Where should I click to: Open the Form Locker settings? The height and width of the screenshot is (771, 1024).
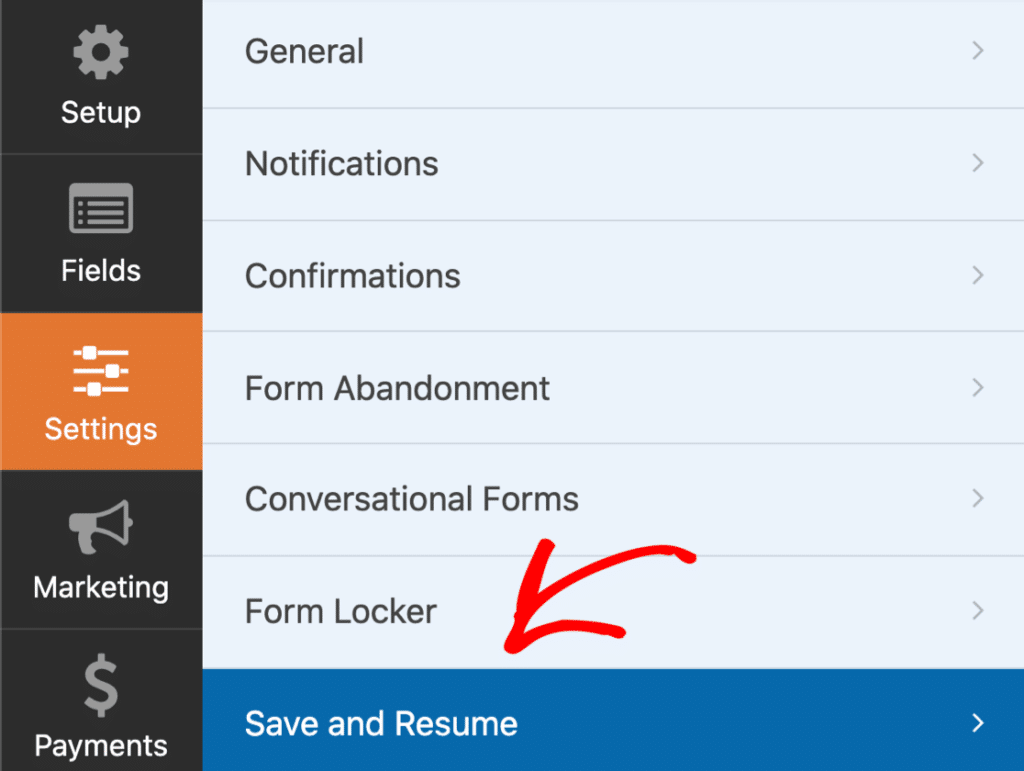(x=340, y=611)
